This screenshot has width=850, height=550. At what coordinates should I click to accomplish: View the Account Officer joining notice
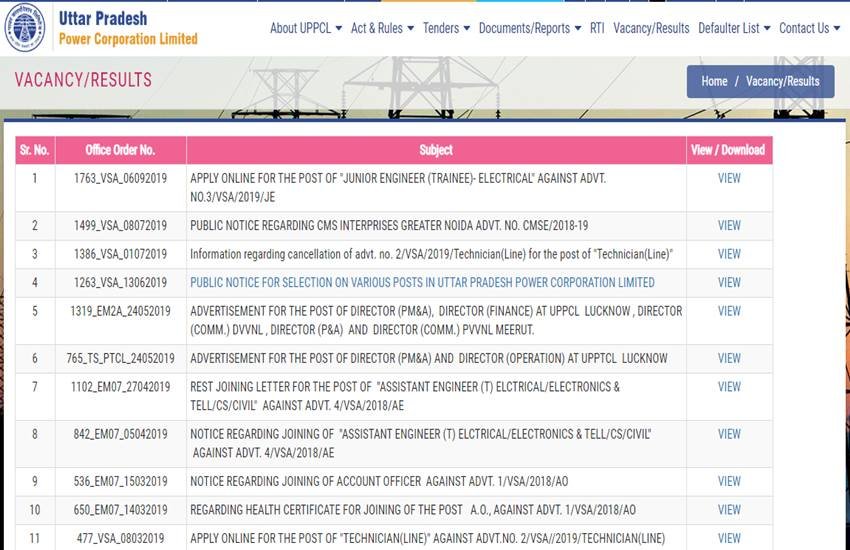(729, 481)
